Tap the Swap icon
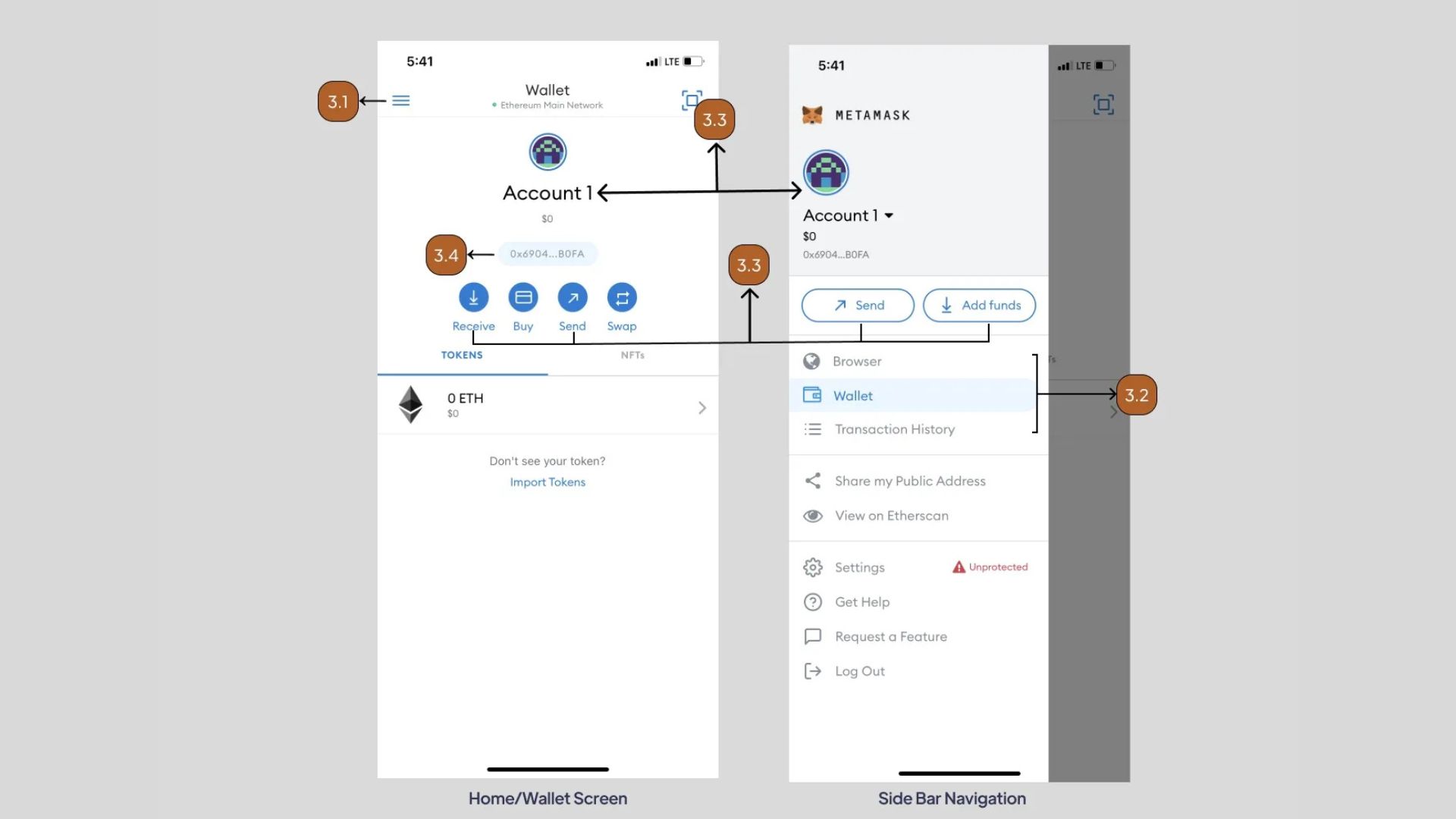This screenshot has width=1456, height=819. point(622,298)
